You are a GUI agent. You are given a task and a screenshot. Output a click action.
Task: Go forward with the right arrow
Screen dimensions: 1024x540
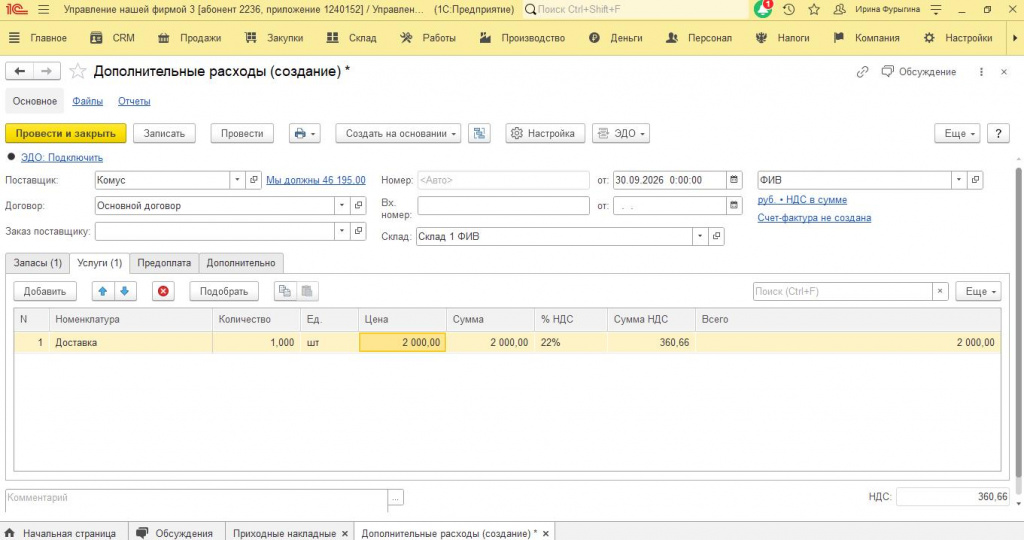coord(46,71)
